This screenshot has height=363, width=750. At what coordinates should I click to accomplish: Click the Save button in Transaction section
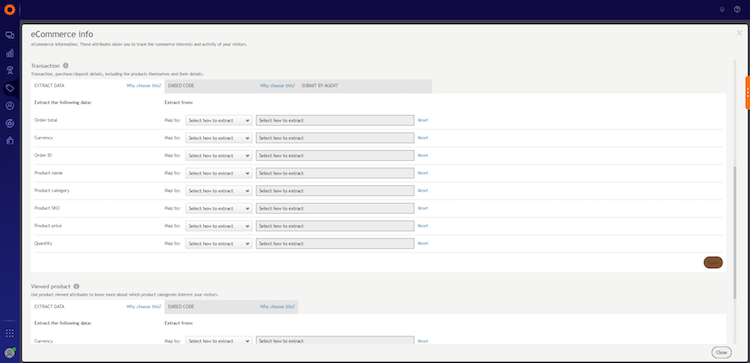[x=713, y=263]
